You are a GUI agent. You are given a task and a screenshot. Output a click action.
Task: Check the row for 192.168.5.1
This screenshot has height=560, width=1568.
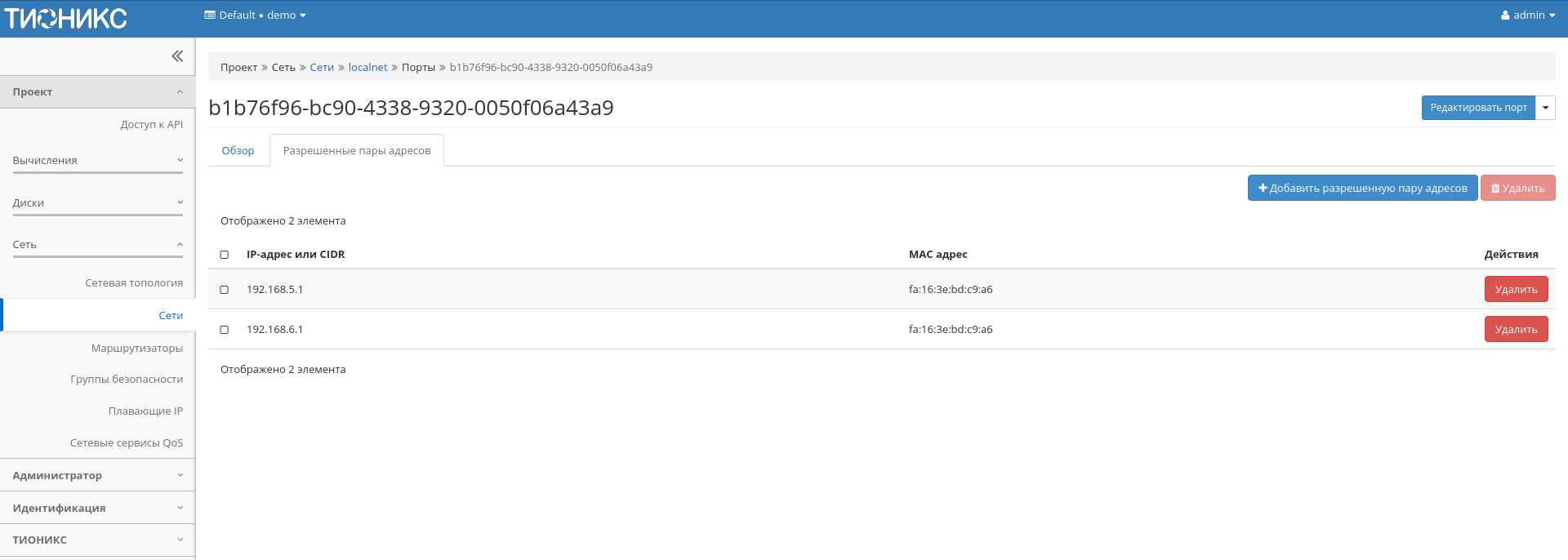click(225, 290)
